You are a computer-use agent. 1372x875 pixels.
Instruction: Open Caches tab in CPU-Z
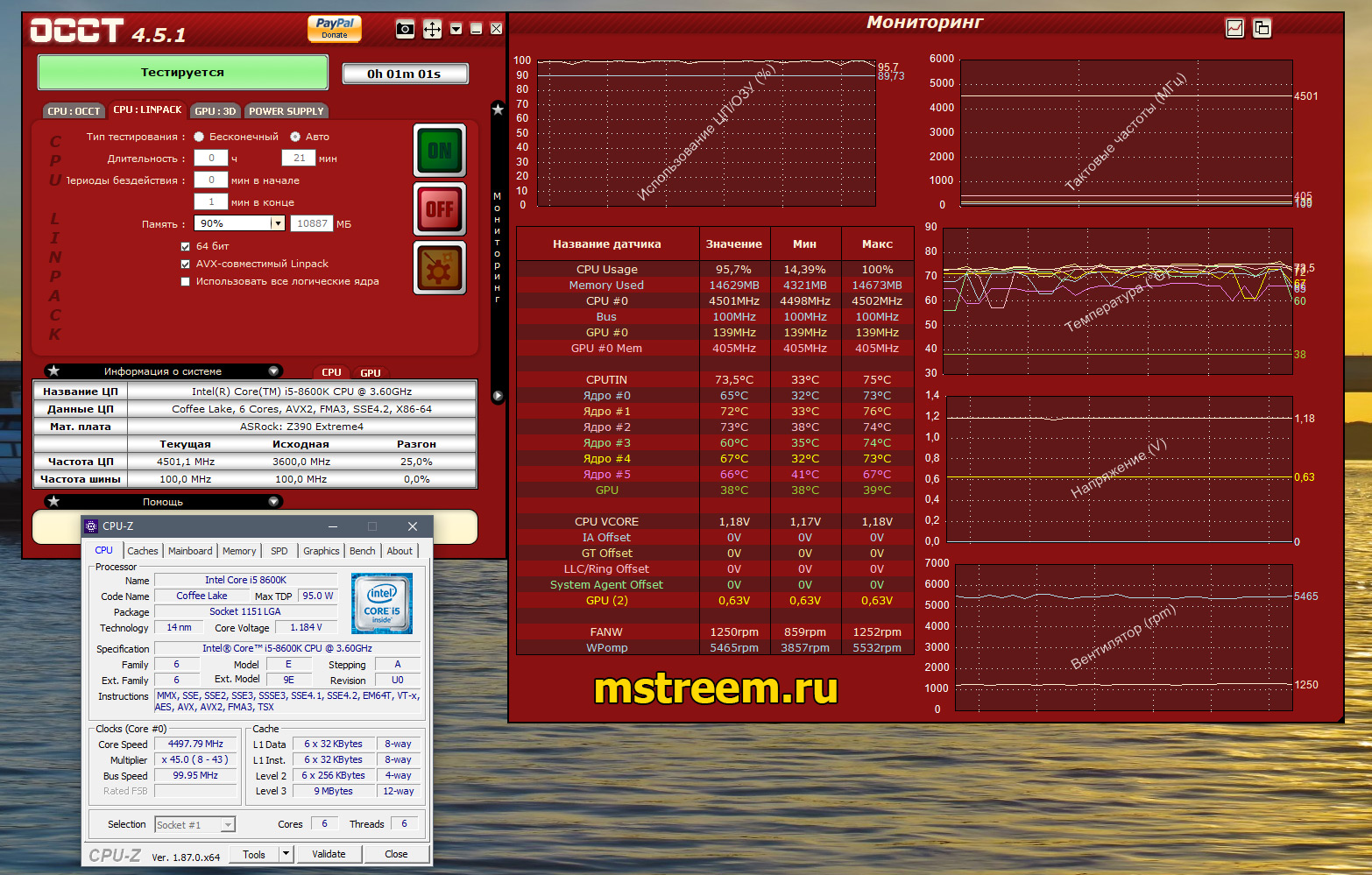[x=143, y=551]
